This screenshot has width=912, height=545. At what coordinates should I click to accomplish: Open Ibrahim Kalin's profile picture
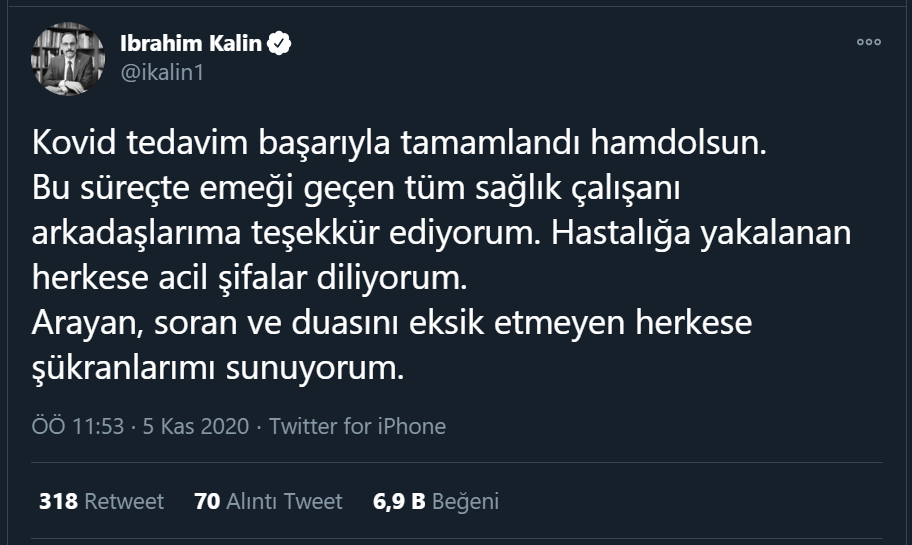(68, 59)
